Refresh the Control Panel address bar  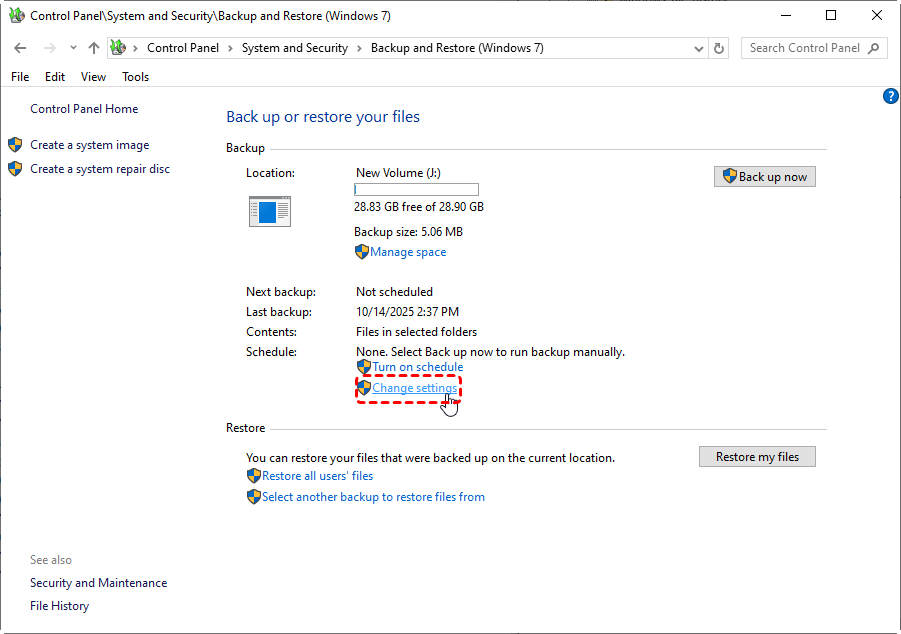719,48
